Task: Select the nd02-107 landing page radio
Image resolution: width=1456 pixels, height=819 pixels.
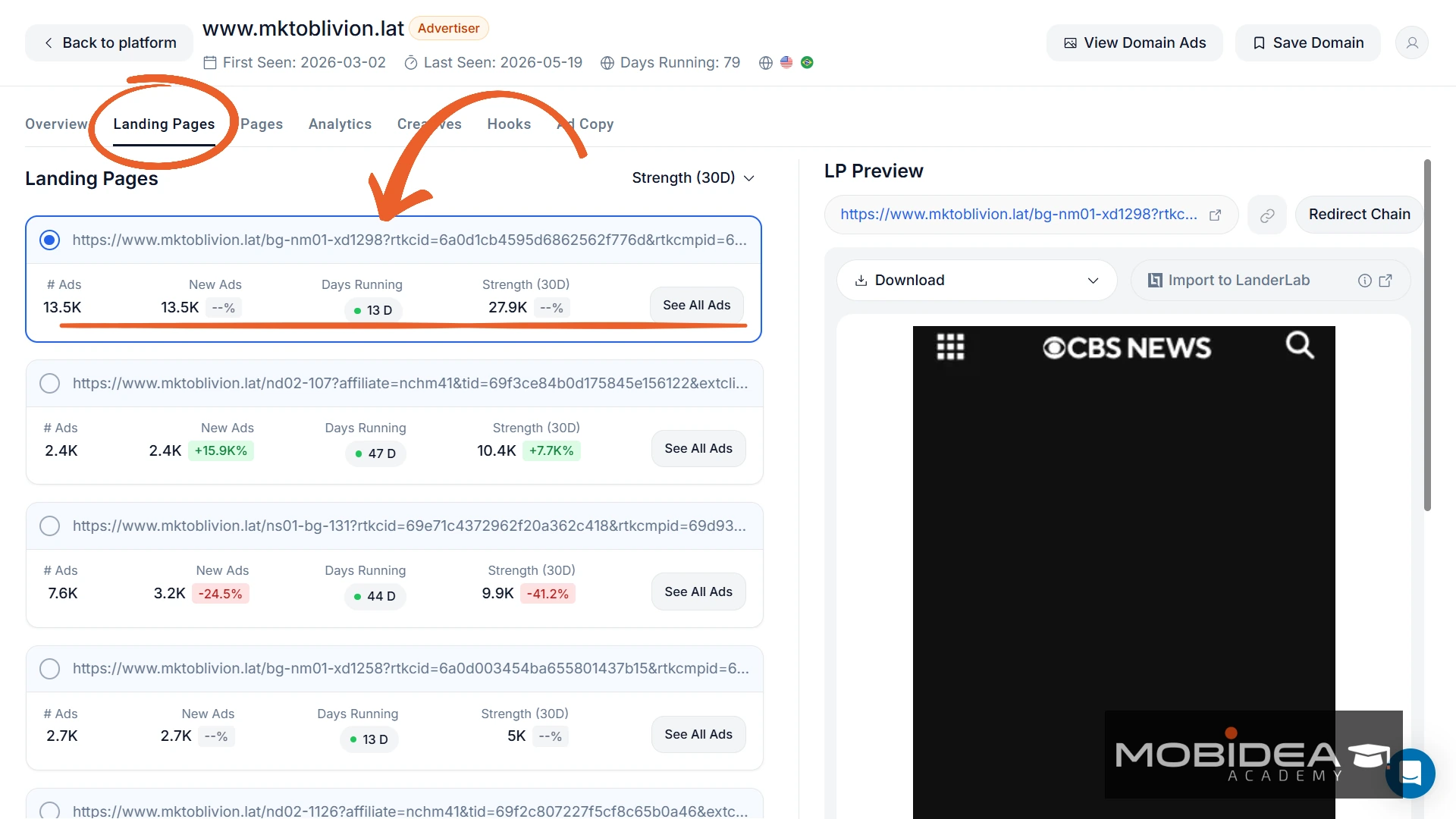Action: point(49,384)
